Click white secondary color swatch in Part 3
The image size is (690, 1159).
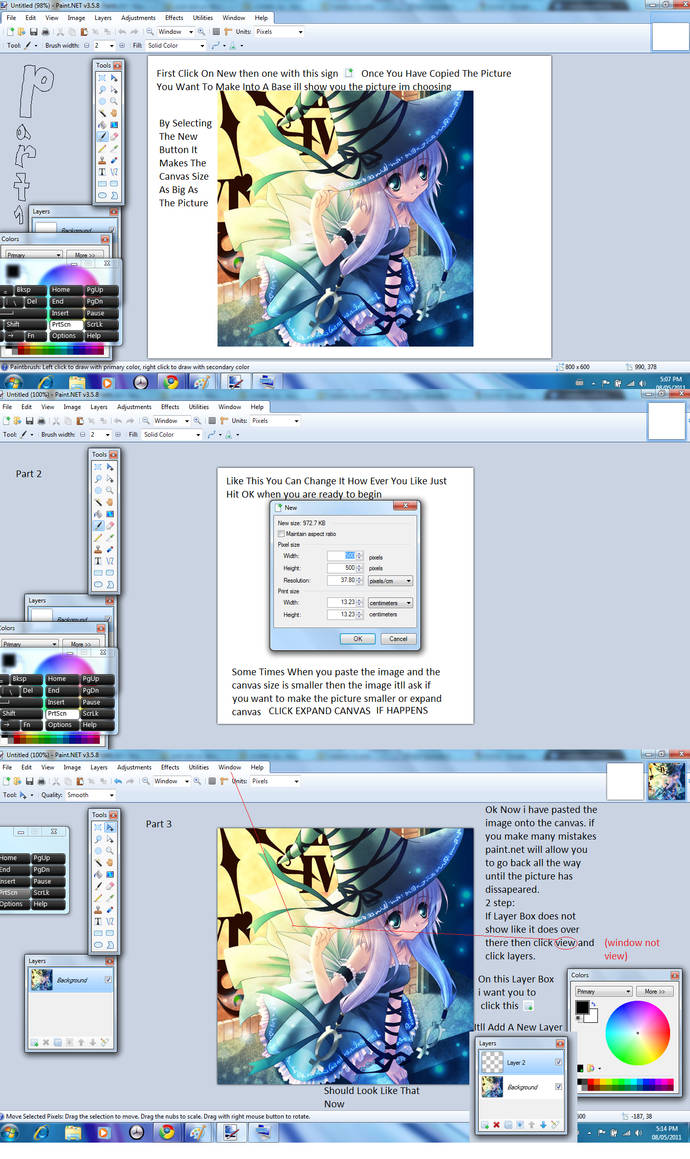pyautogui.click(x=593, y=1018)
